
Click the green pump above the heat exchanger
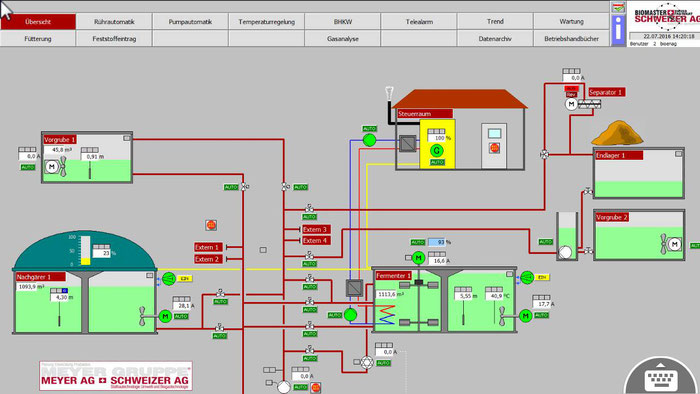point(369,140)
